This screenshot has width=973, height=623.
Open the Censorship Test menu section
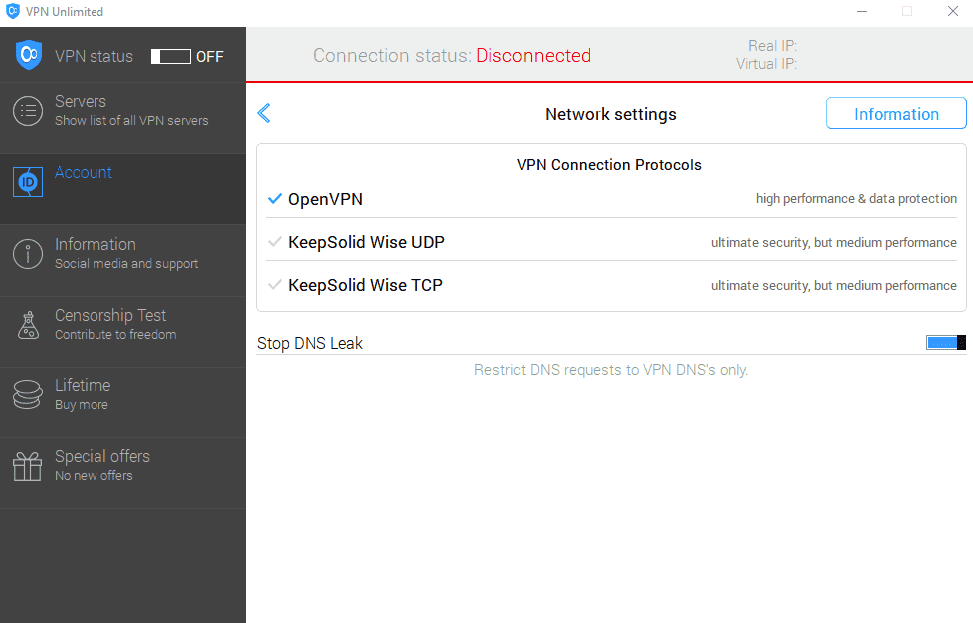coord(115,325)
